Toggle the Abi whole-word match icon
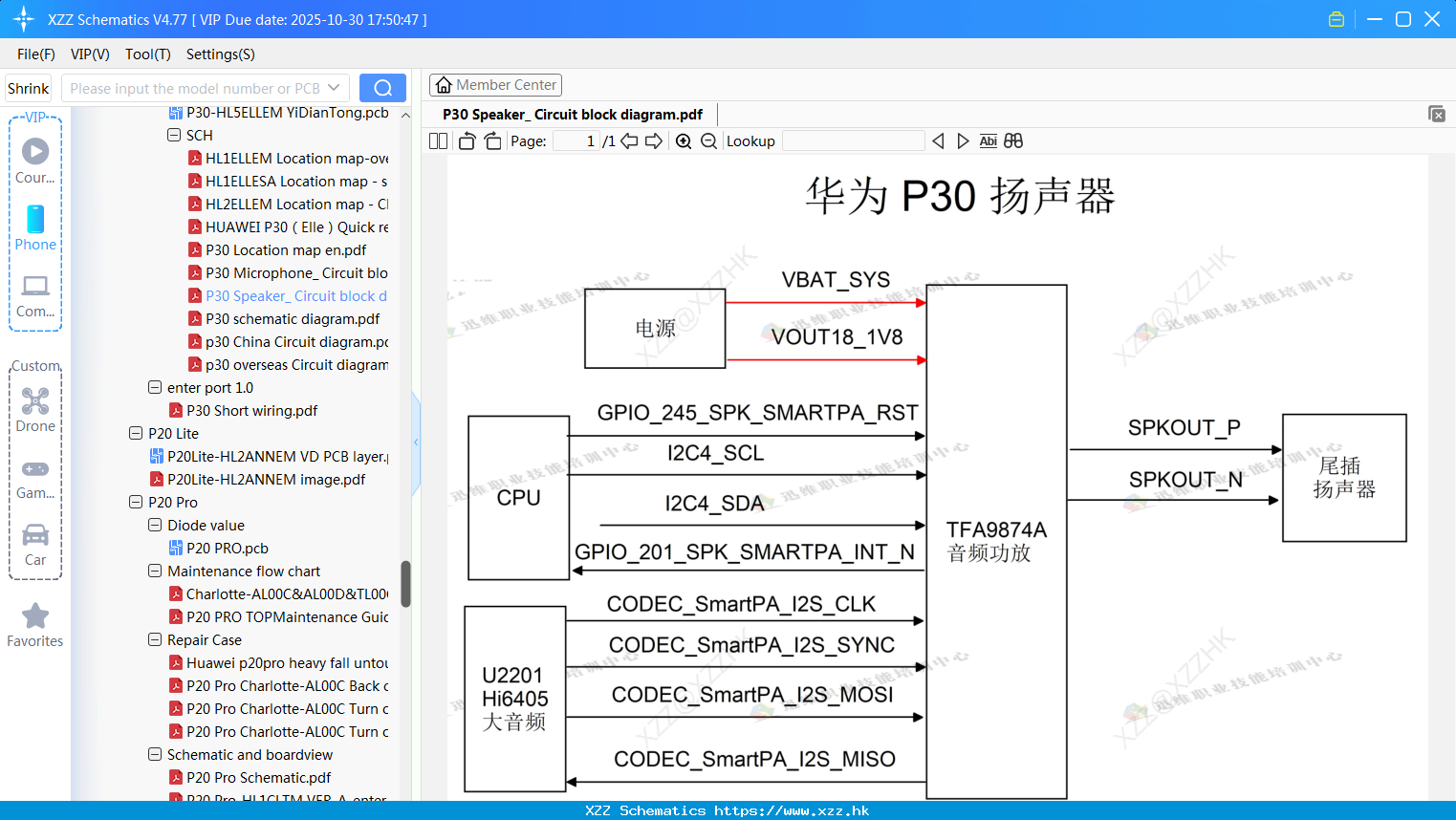 (989, 140)
